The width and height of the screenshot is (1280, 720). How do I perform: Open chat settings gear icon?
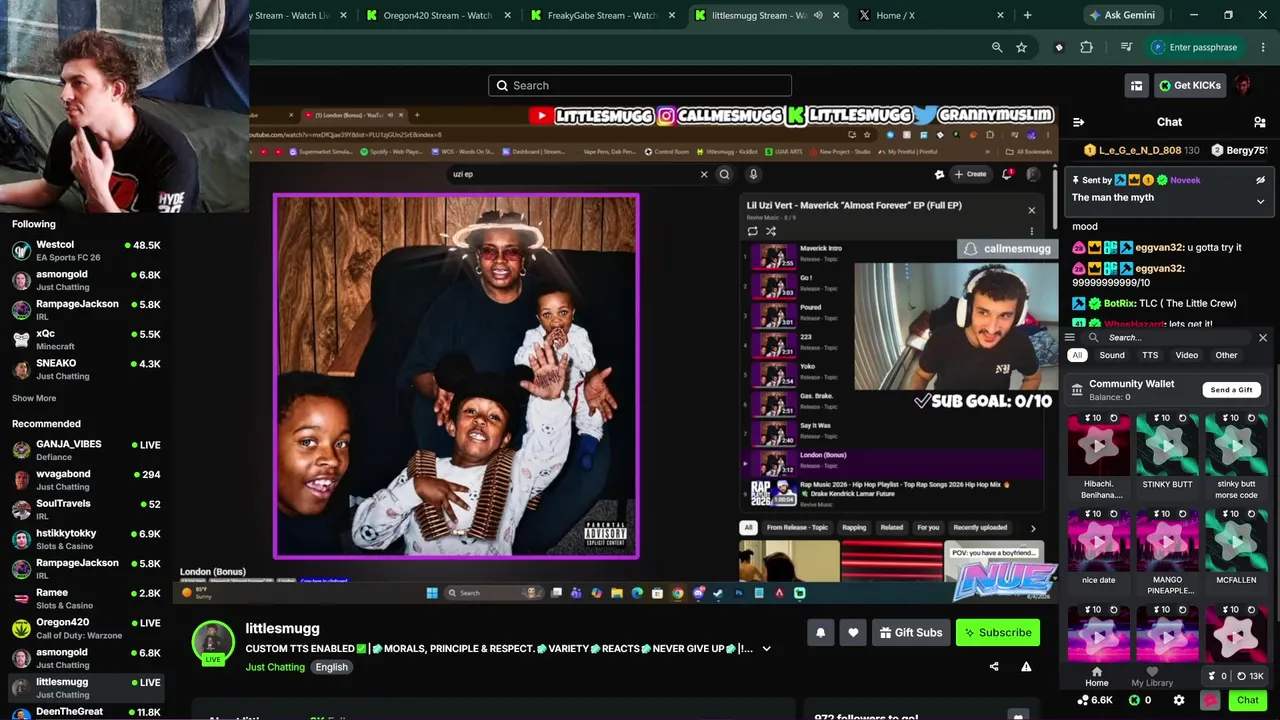coord(1179,701)
